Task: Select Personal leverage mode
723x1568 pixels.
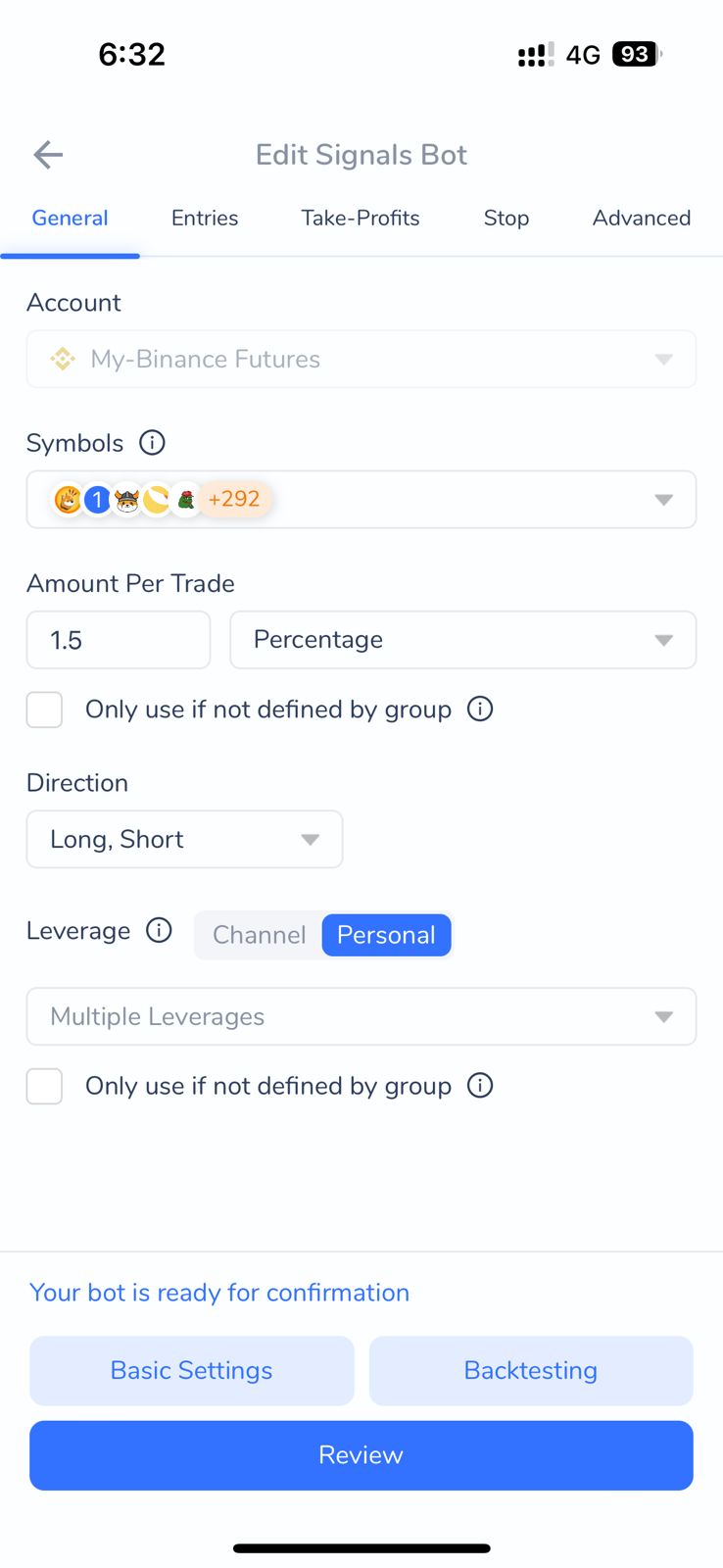Action: 386,935
